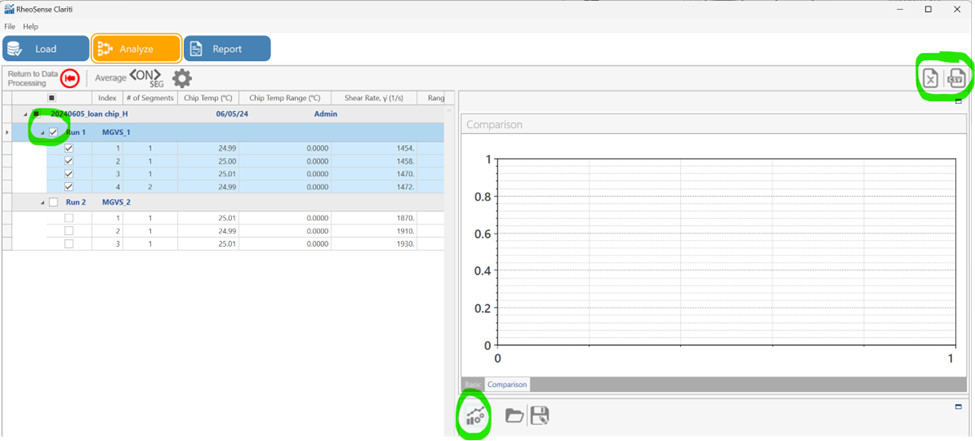This screenshot has width=975, height=441.
Task: Check Run 2 row with shear rate 1910.
Action: click(69, 231)
